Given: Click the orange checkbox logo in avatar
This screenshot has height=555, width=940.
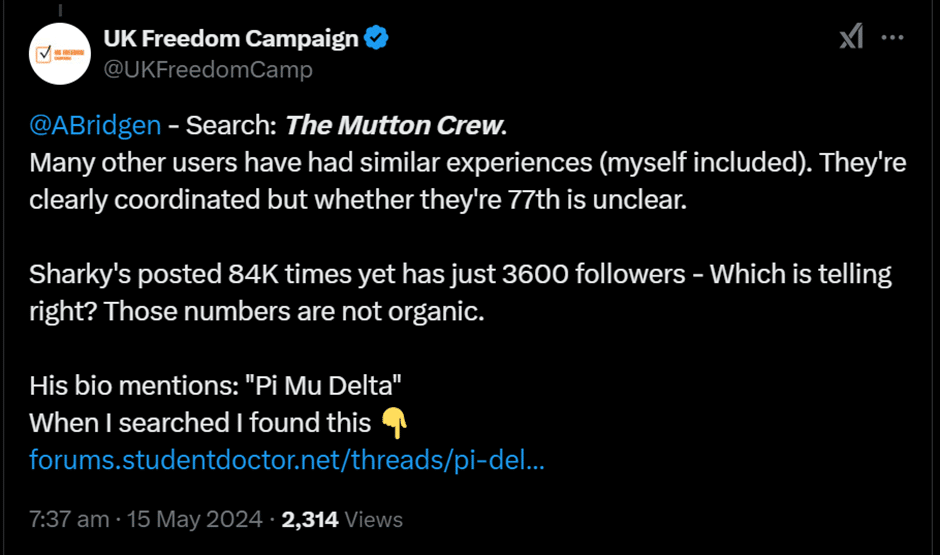Looking at the screenshot, I should pyautogui.click(x=43, y=55).
